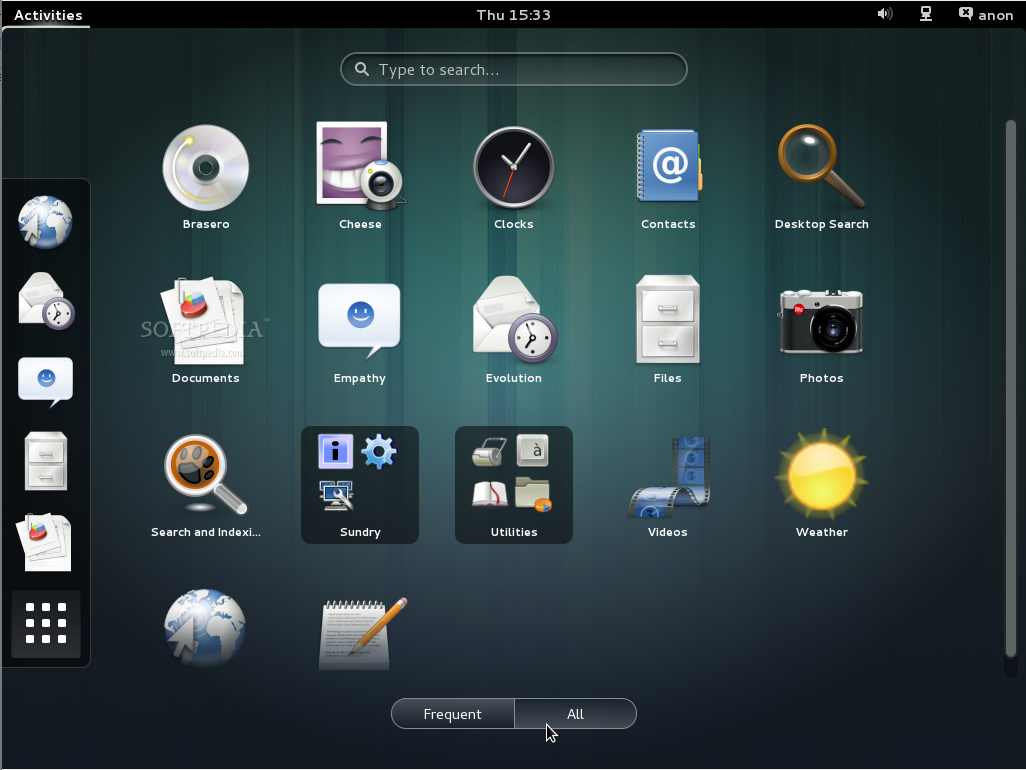Launch Brasero disc burner
This screenshot has height=770, width=1026.
pyautogui.click(x=205, y=177)
